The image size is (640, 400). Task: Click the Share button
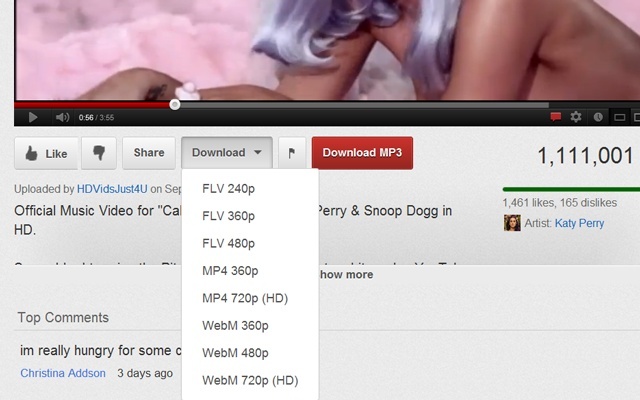coord(149,153)
